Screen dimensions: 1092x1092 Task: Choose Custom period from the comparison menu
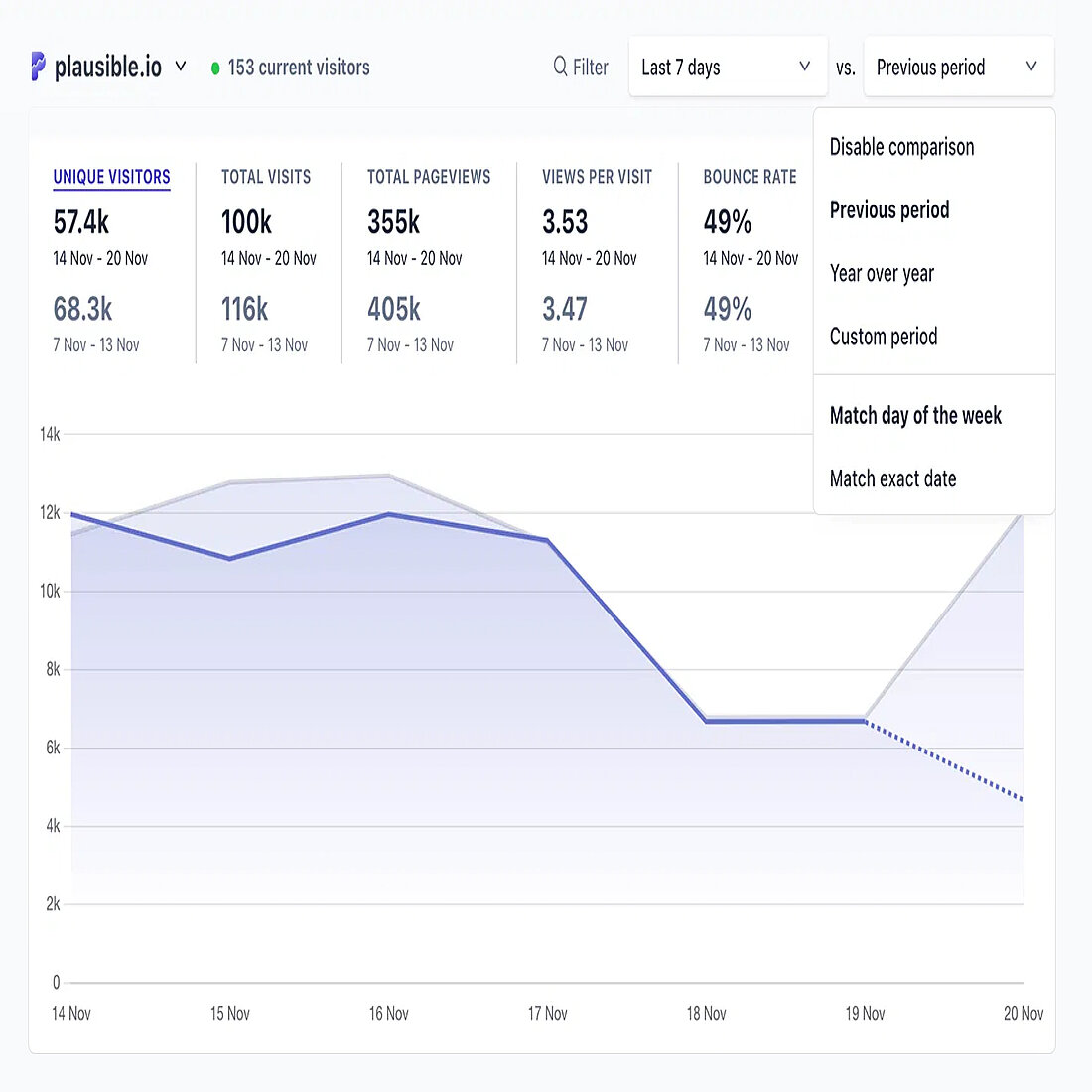coord(883,337)
